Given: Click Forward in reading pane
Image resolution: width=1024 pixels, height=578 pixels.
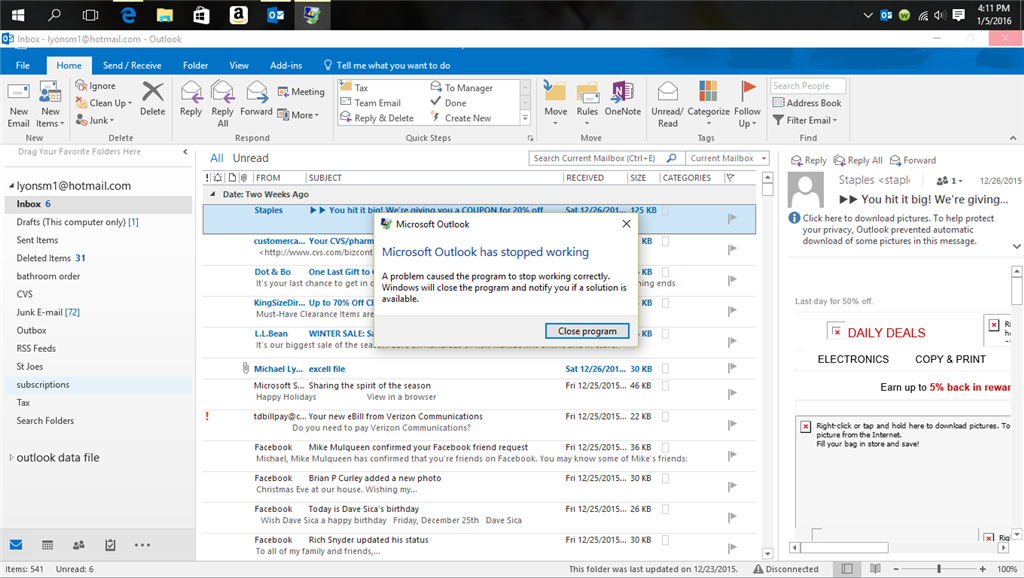Looking at the screenshot, I should click(x=913, y=160).
